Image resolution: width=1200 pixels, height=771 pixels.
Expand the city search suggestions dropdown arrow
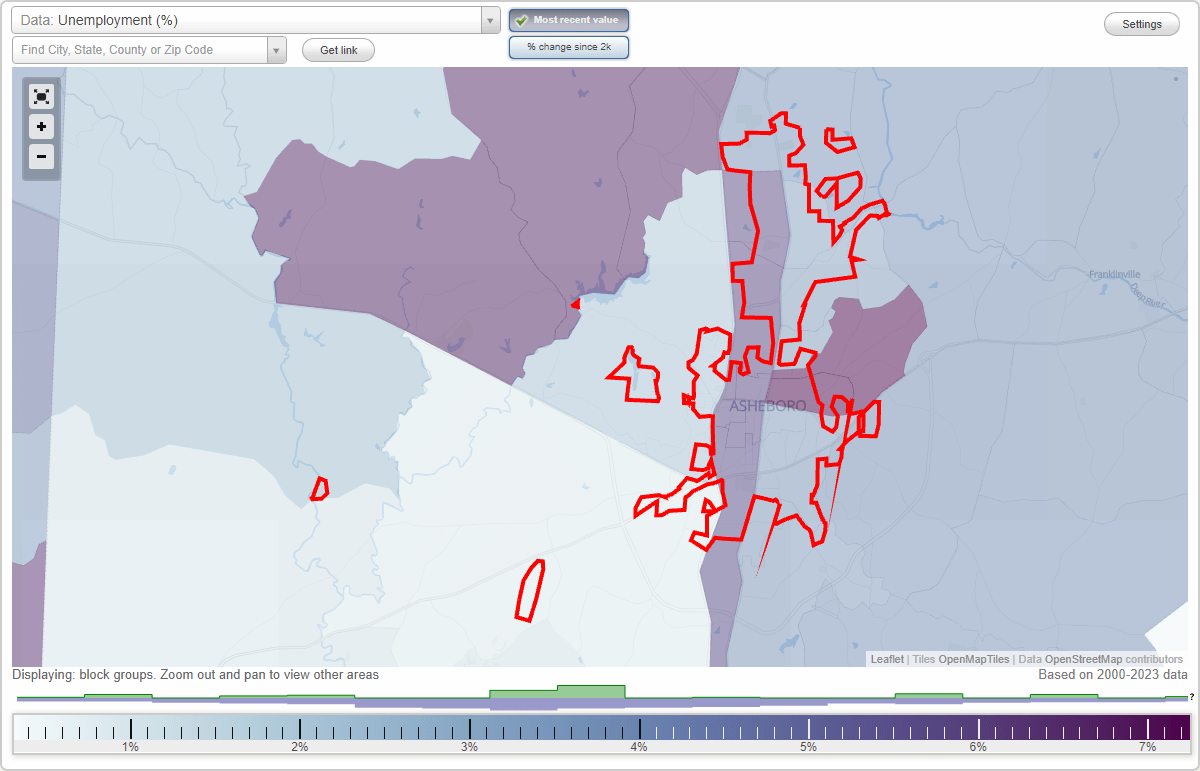(277, 48)
